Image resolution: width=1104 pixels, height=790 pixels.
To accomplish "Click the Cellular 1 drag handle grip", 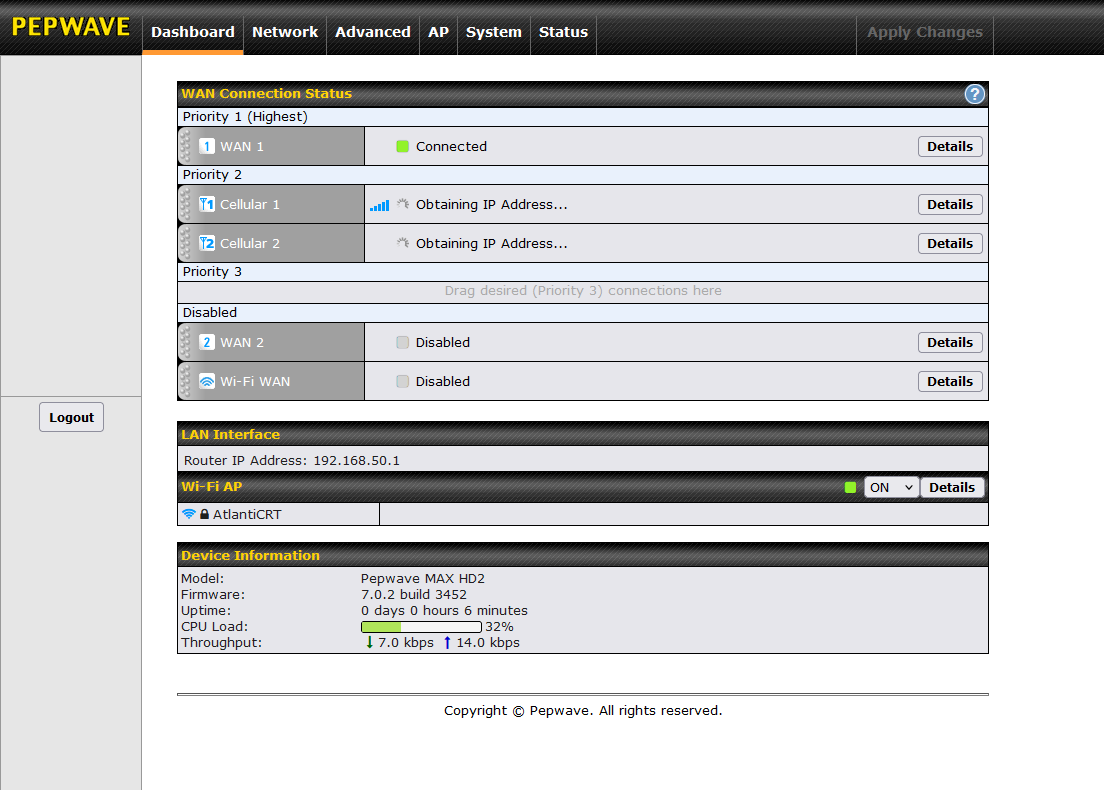I will pos(185,204).
